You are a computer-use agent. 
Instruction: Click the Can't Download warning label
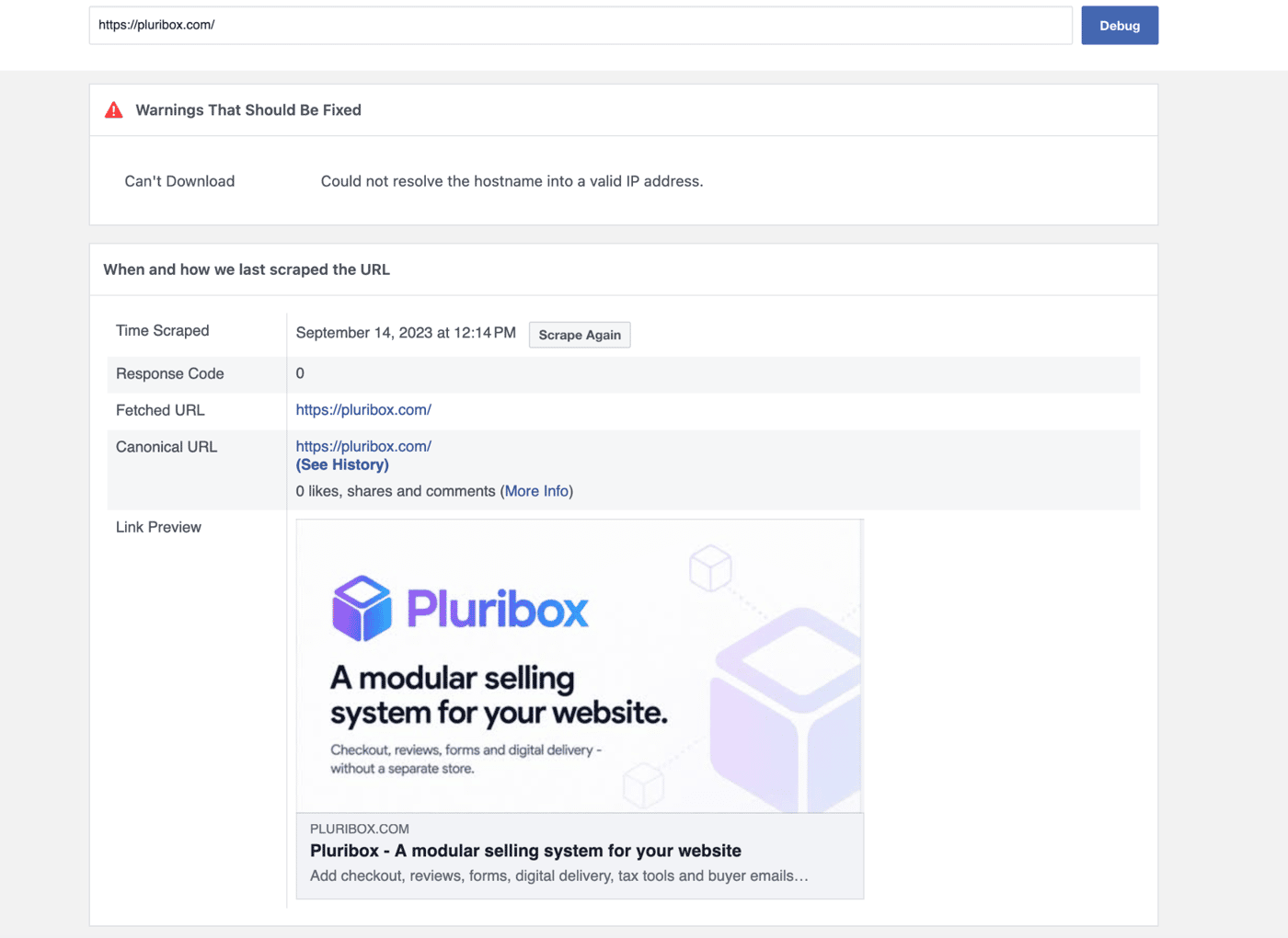pyautogui.click(x=179, y=181)
